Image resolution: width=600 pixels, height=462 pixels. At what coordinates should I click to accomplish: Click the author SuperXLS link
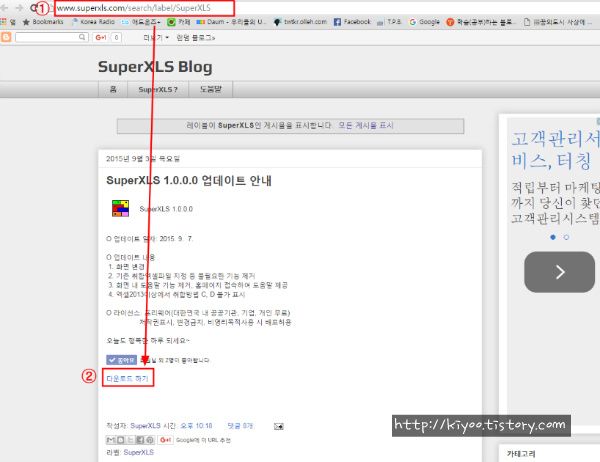pos(145,426)
